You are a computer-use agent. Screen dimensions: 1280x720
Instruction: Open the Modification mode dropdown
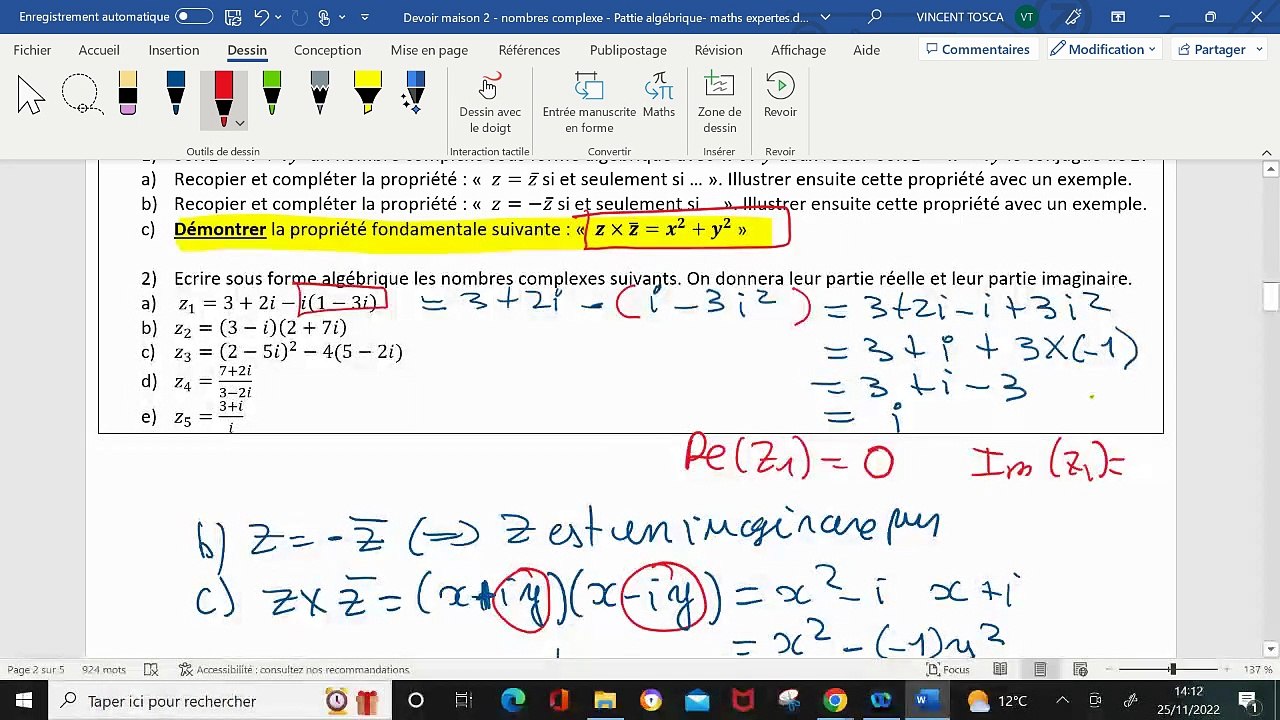[1104, 49]
